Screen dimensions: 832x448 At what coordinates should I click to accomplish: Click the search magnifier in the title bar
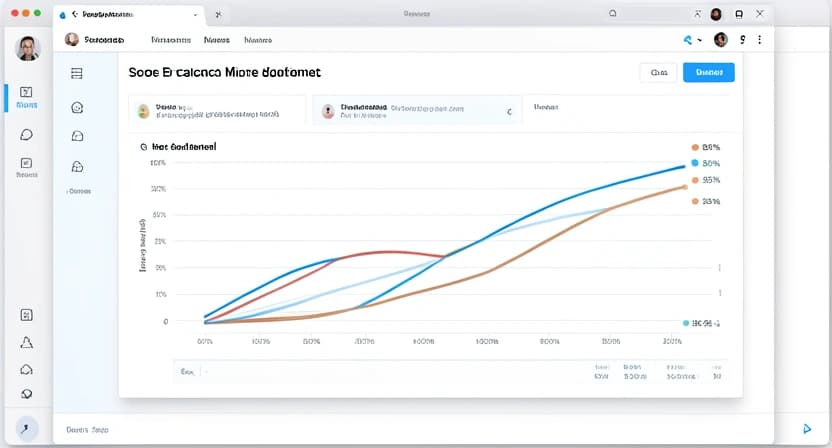click(612, 15)
